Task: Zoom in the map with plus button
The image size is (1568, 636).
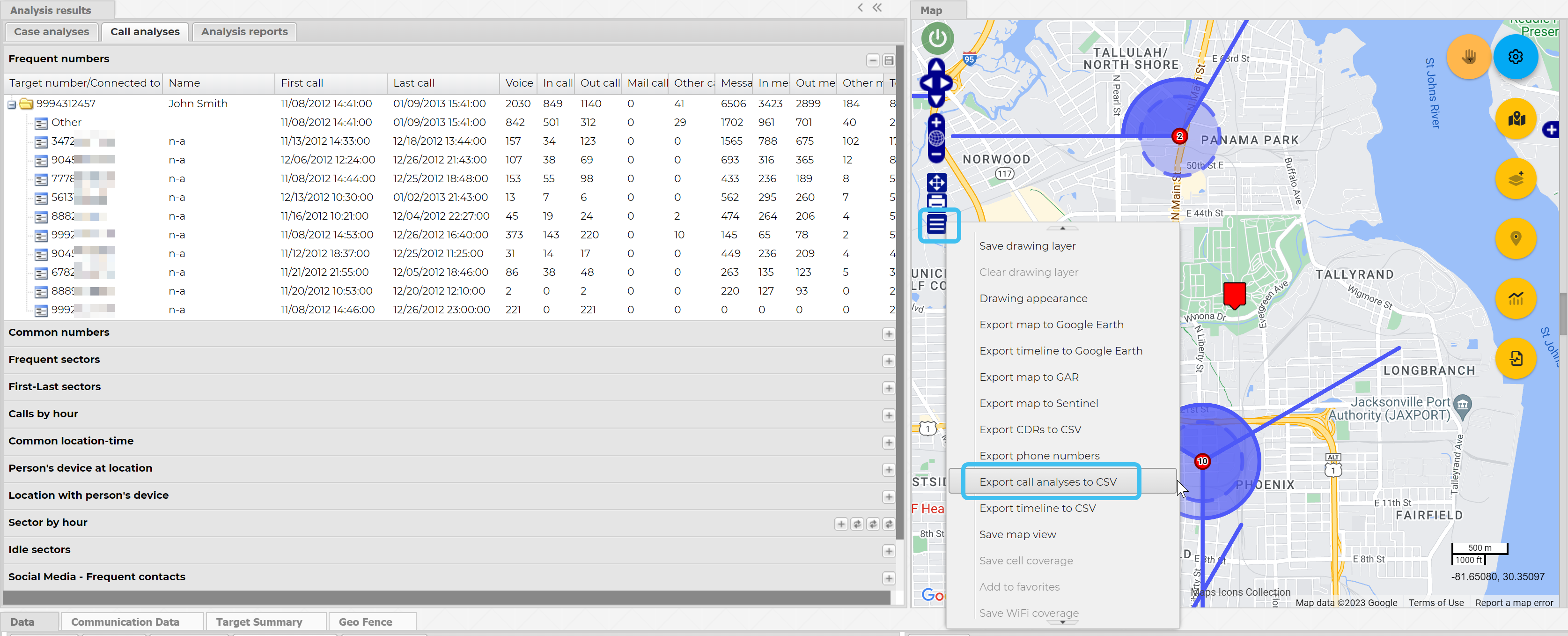Action: point(936,122)
